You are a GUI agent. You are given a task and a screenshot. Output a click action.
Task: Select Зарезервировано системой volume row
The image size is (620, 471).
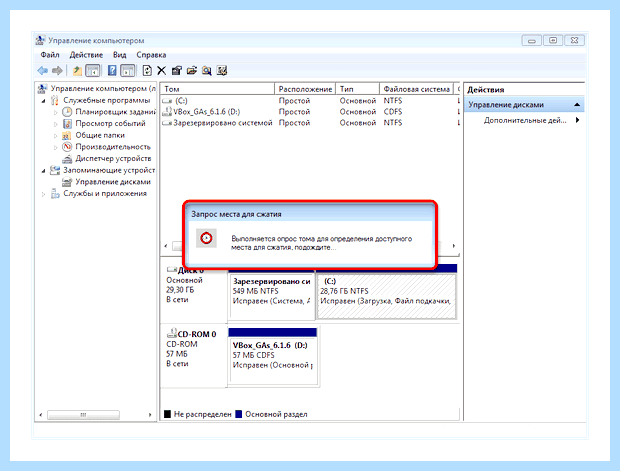point(310,123)
